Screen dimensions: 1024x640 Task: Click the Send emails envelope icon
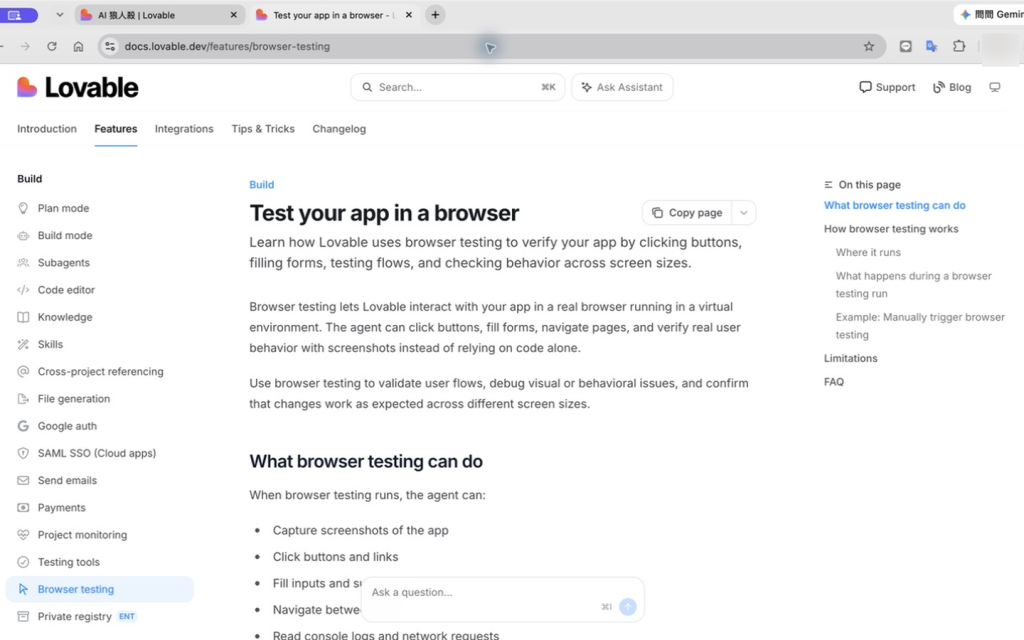click(23, 481)
